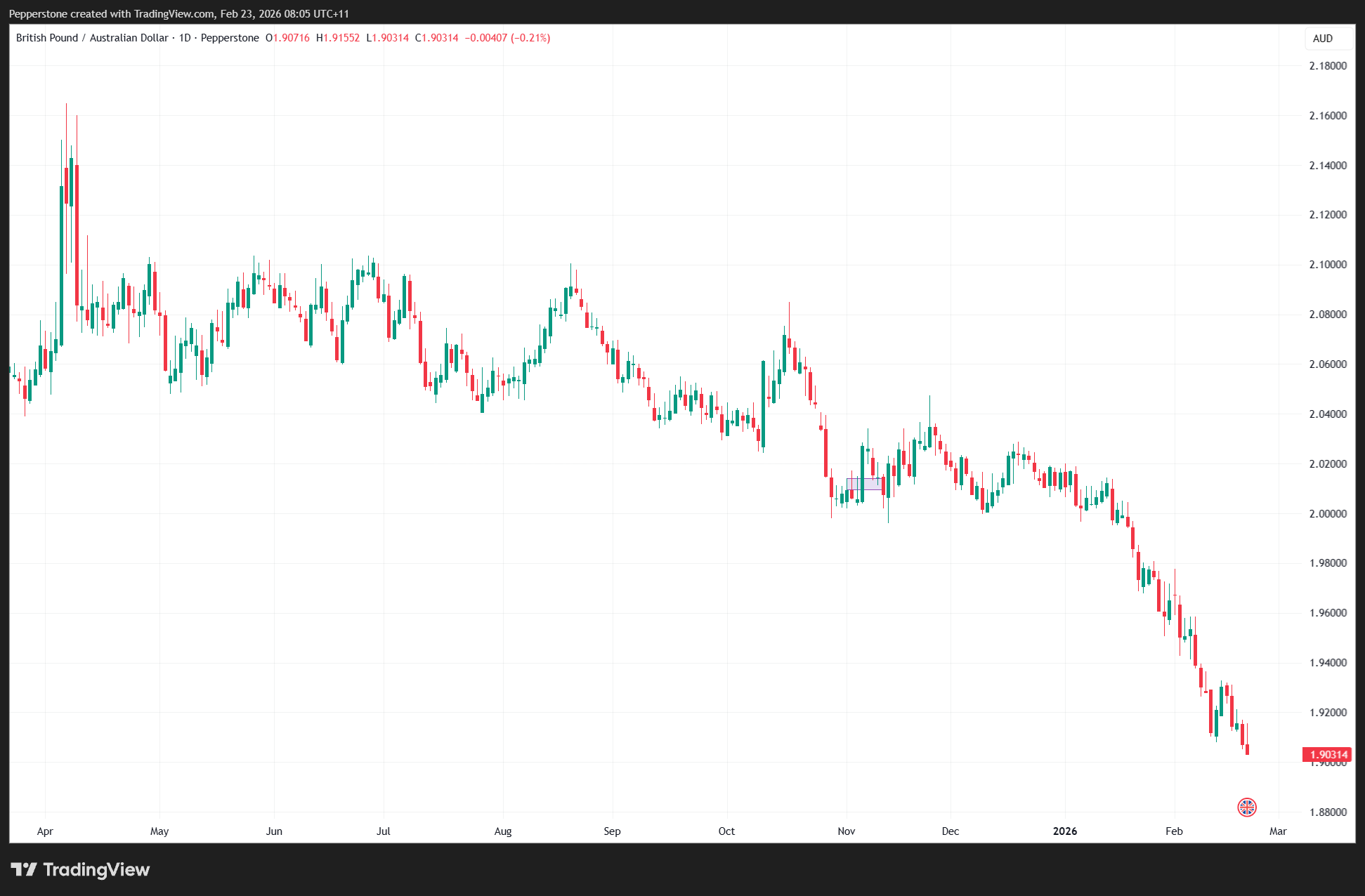1365x896 pixels.
Task: Click the header text 'Pepperstone created with TradingView.com'
Action: coord(112,13)
